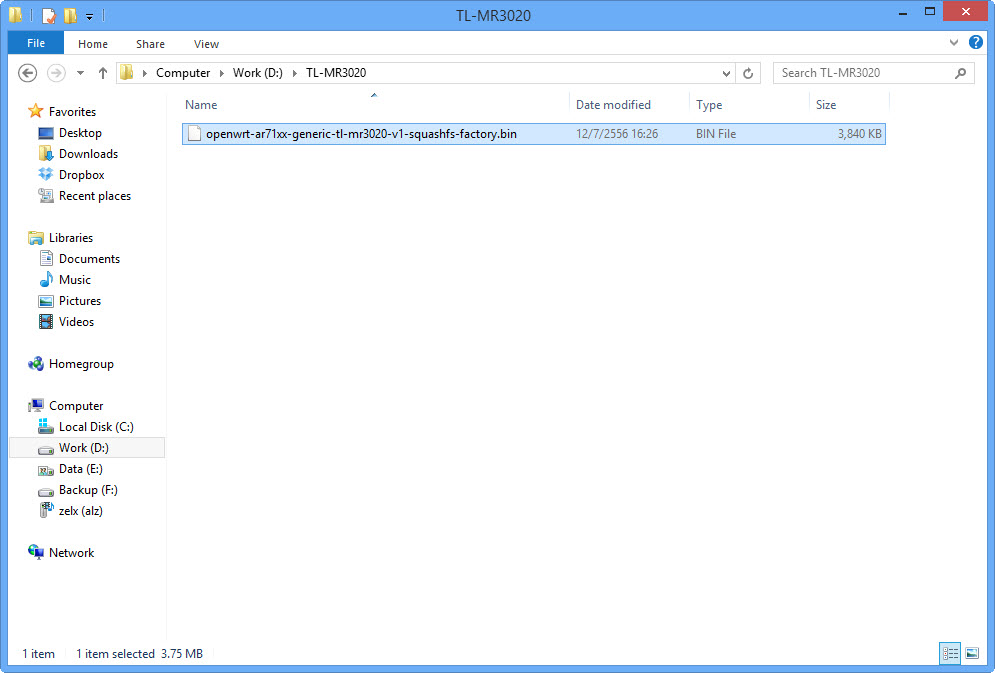
Task: Expand arrow after Computer in breadcrumb
Action: pos(221,74)
